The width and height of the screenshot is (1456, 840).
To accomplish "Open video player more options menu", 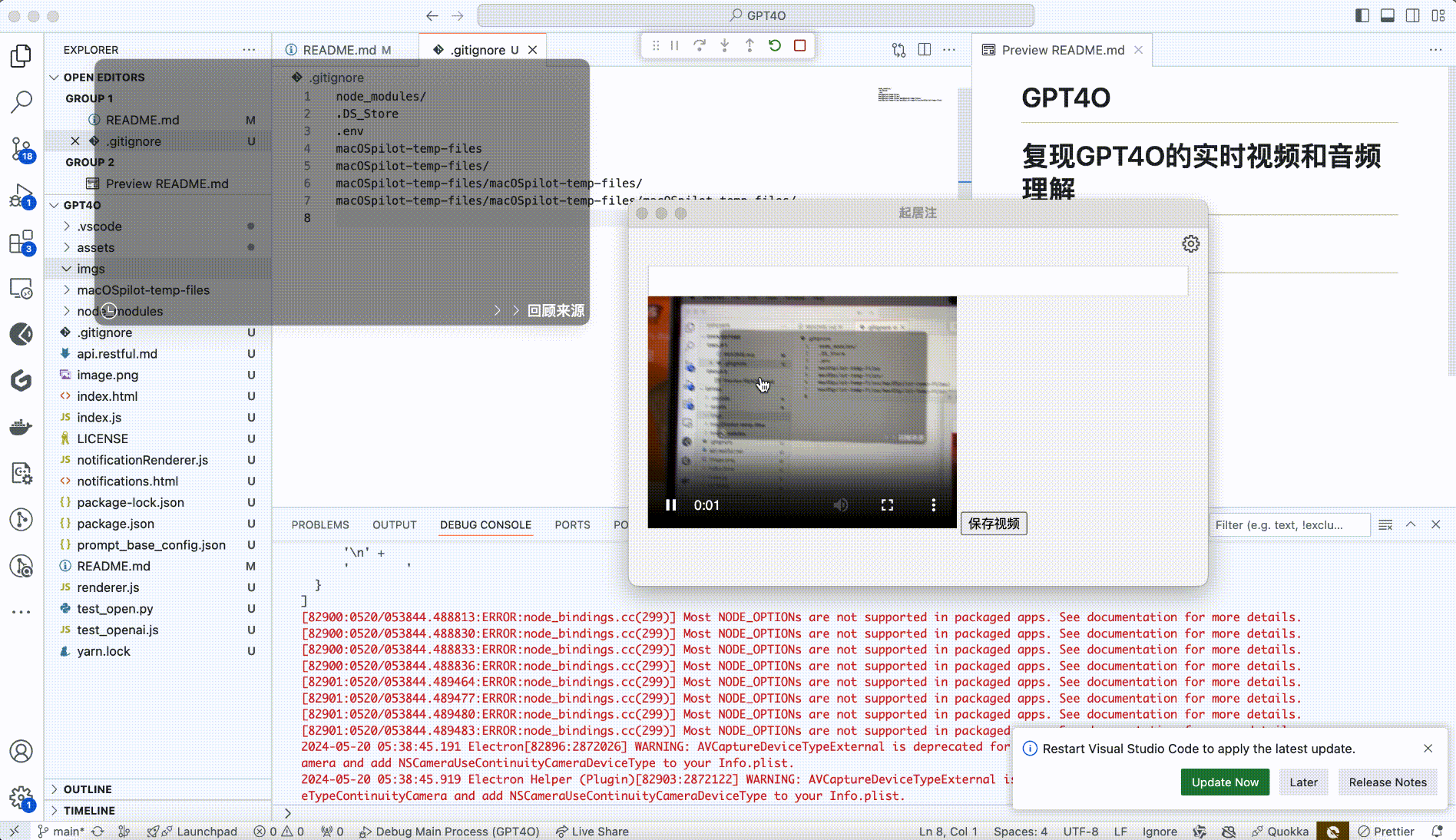I will click(x=933, y=505).
